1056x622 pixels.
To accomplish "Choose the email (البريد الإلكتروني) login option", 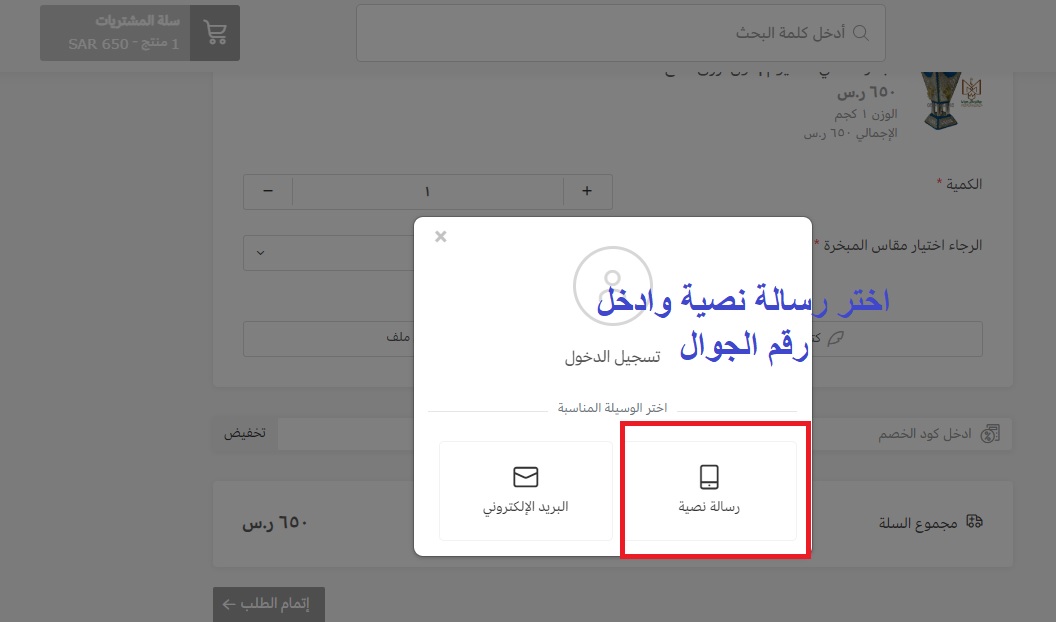I will [526, 490].
